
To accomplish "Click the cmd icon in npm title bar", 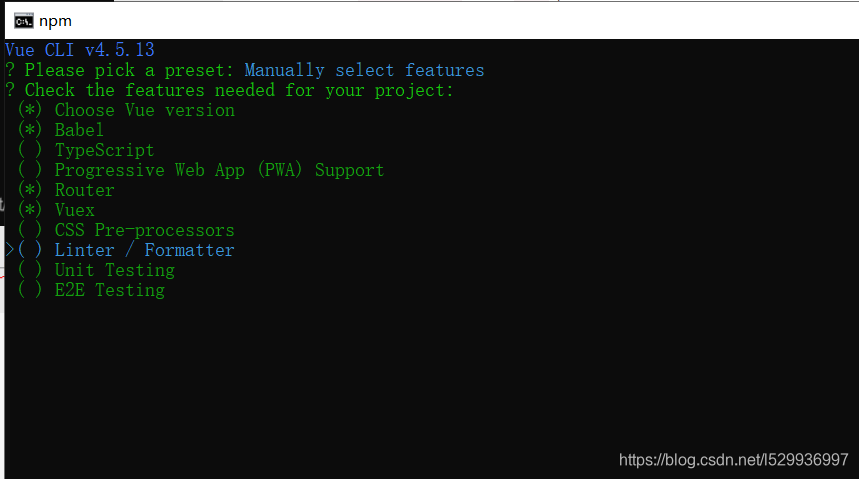I will (x=24, y=21).
